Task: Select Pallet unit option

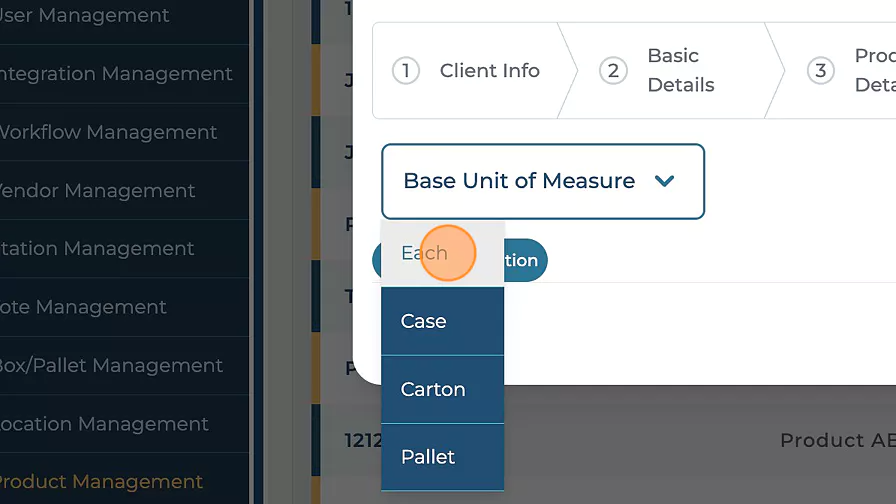Action: (x=428, y=457)
